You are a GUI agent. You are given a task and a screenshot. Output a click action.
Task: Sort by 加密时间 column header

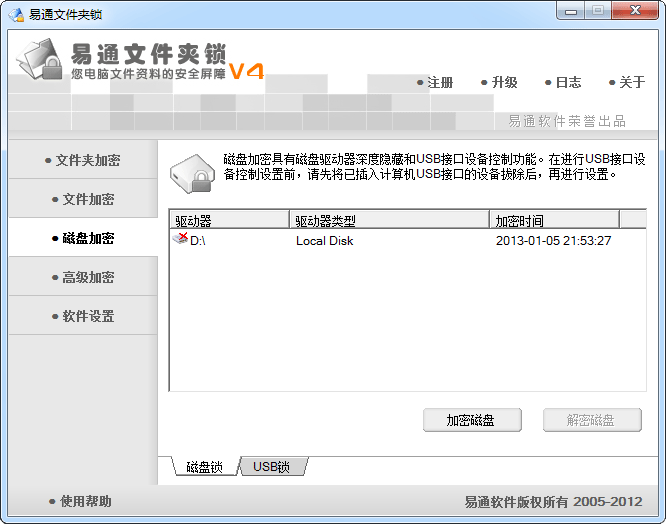[554, 220]
